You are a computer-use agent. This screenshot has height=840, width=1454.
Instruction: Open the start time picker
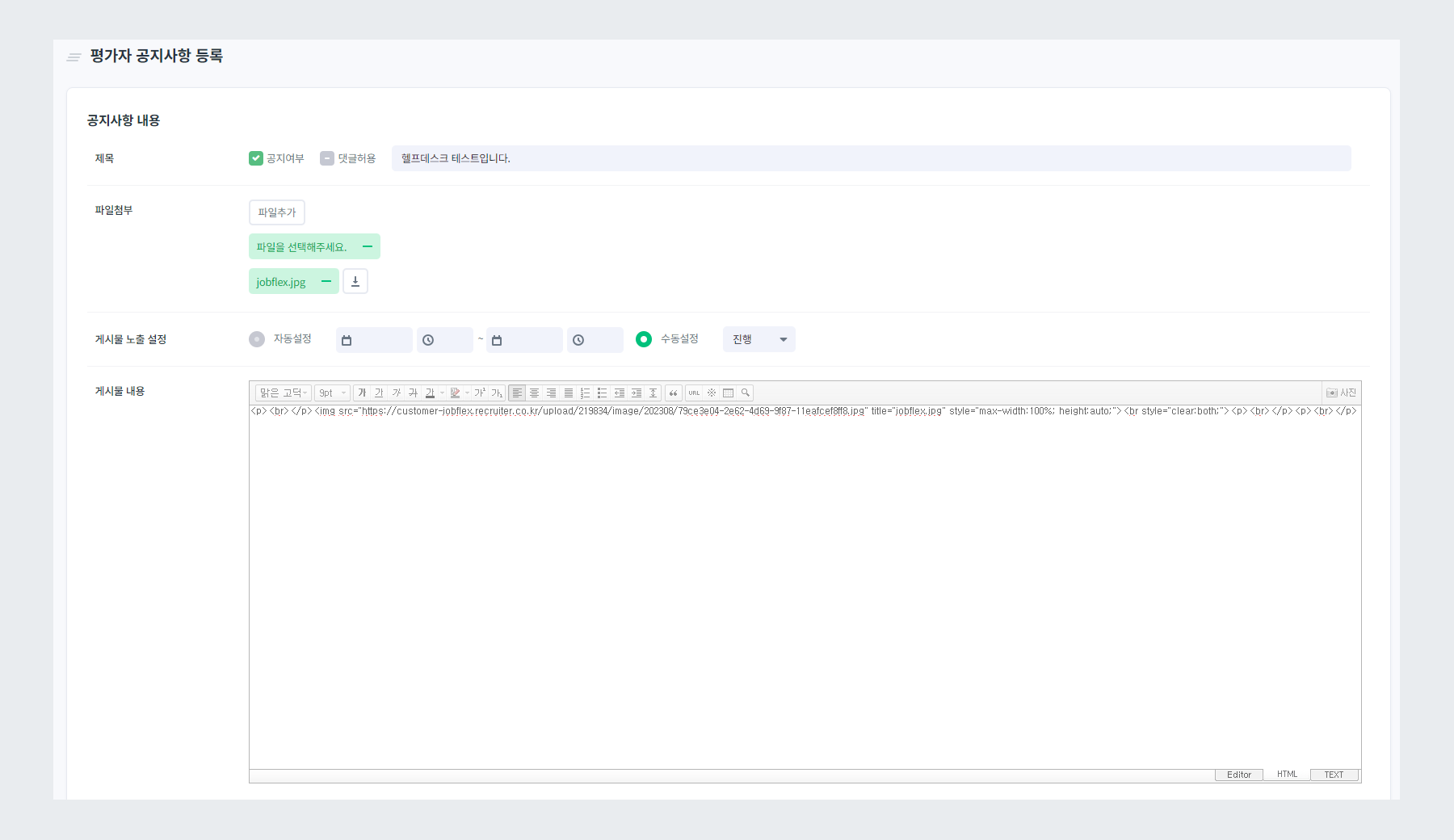pyautogui.click(x=445, y=340)
